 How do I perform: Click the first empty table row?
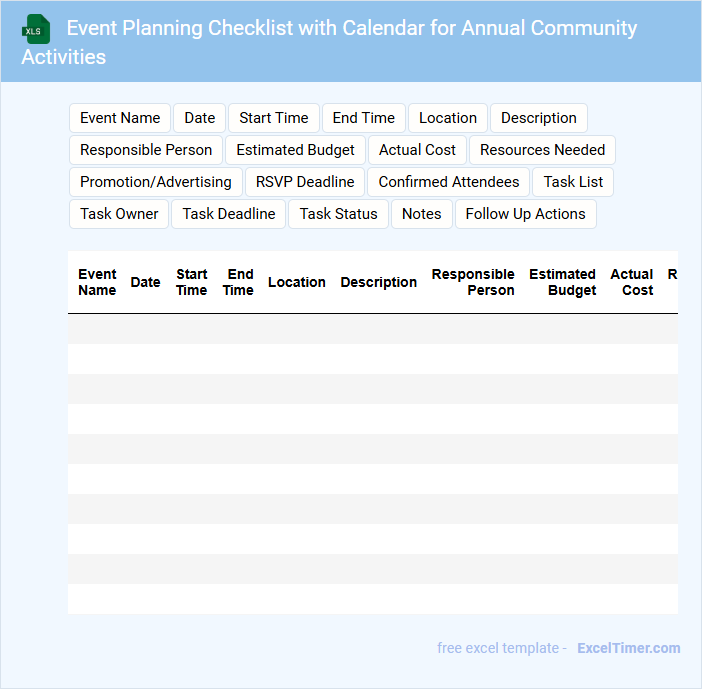click(x=373, y=329)
